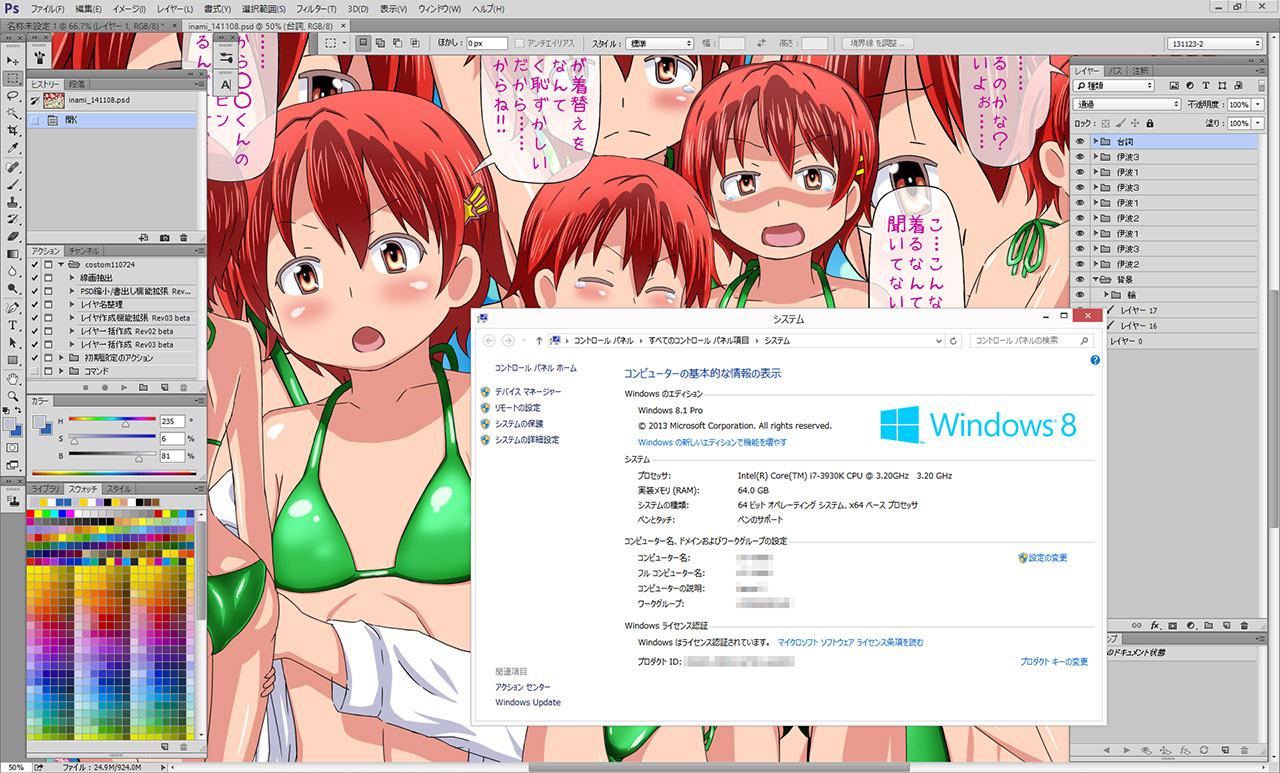Expand the 輪 layer group

point(1108,295)
